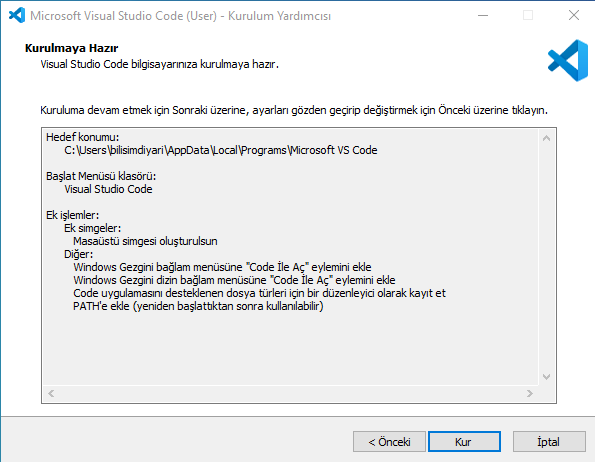Click the Başlat Menüsü klasörü line
Image resolution: width=595 pixels, height=462 pixels.
(101, 176)
